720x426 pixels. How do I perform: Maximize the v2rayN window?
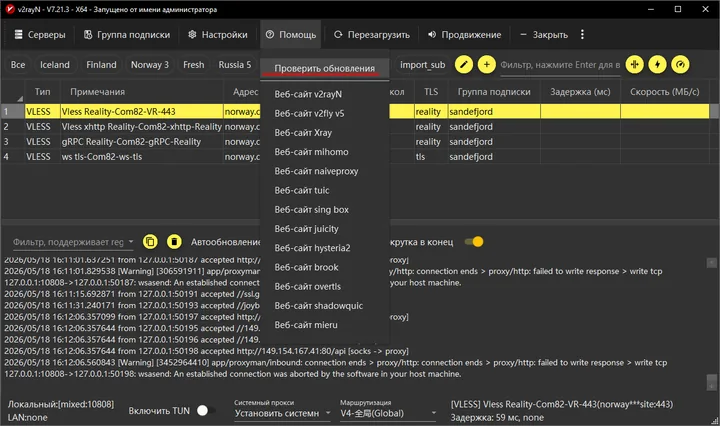pos(678,9)
